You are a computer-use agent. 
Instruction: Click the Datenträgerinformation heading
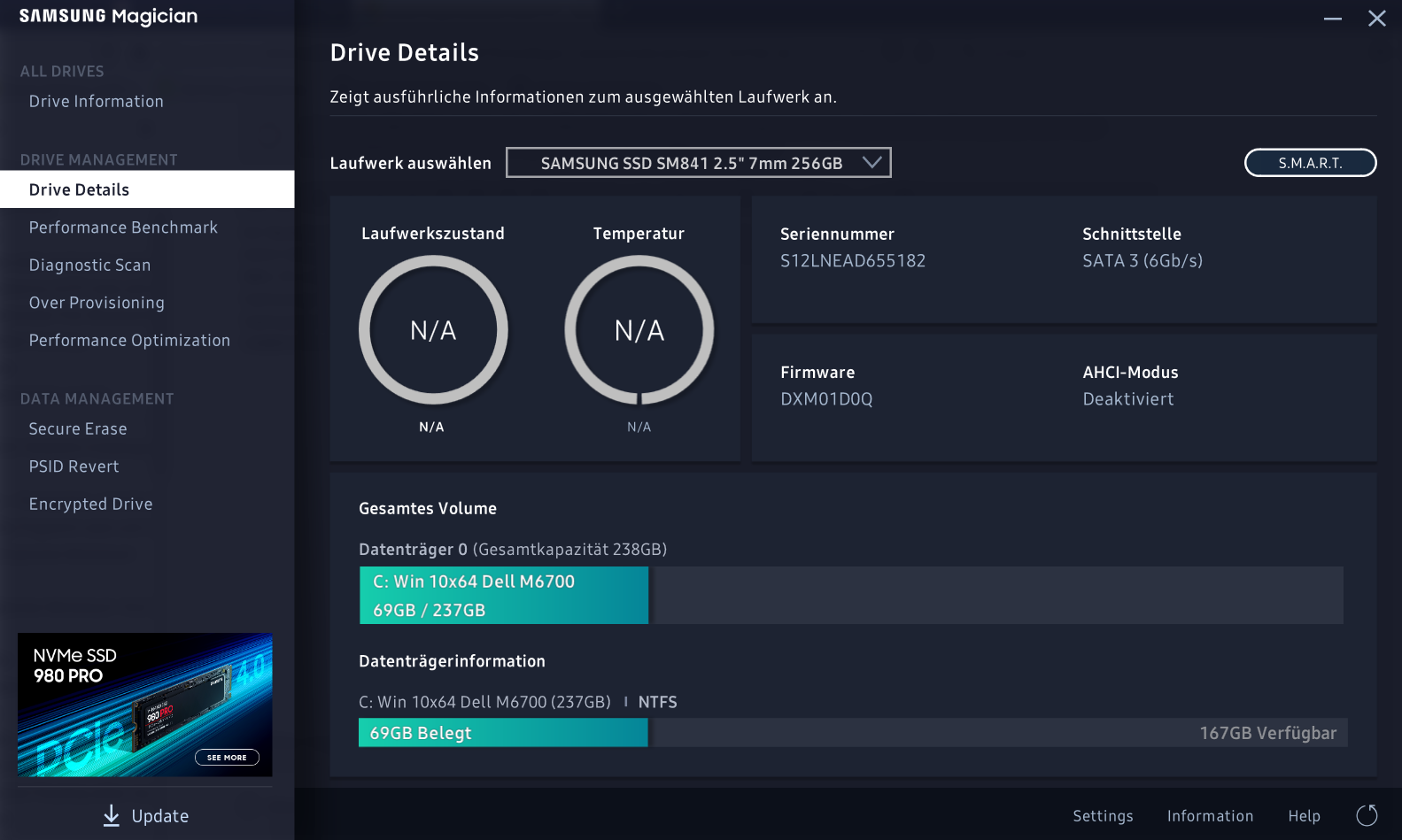point(452,661)
